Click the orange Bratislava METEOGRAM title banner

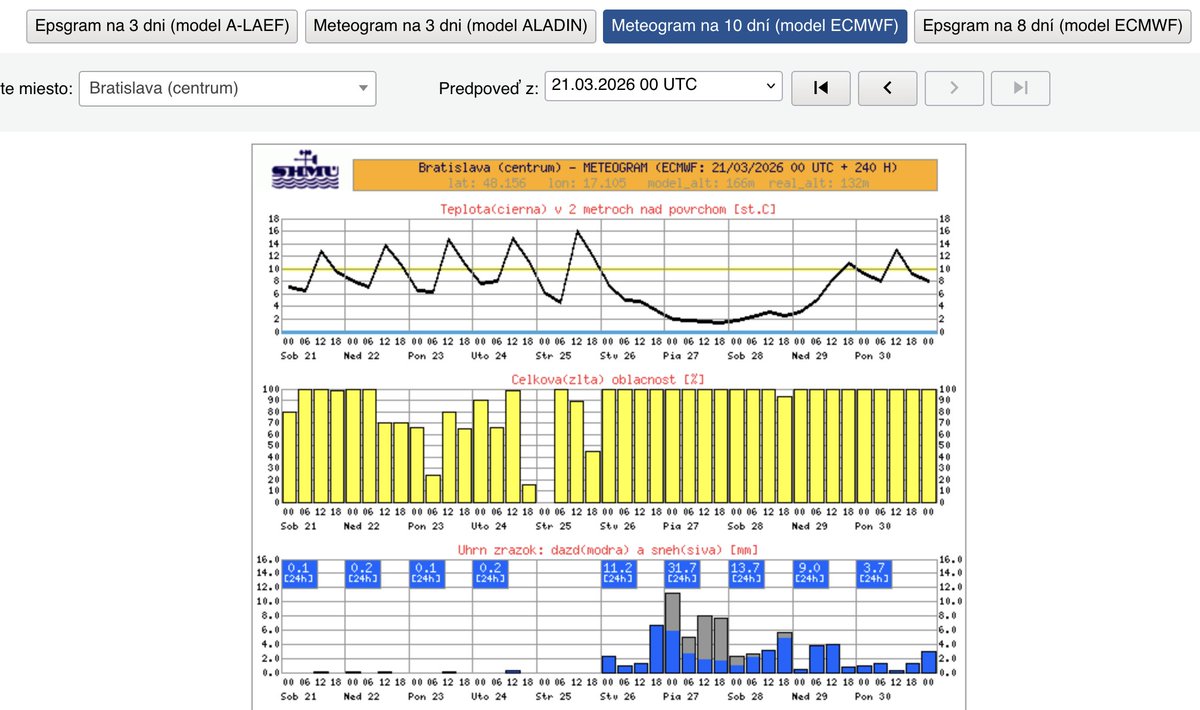pos(645,174)
